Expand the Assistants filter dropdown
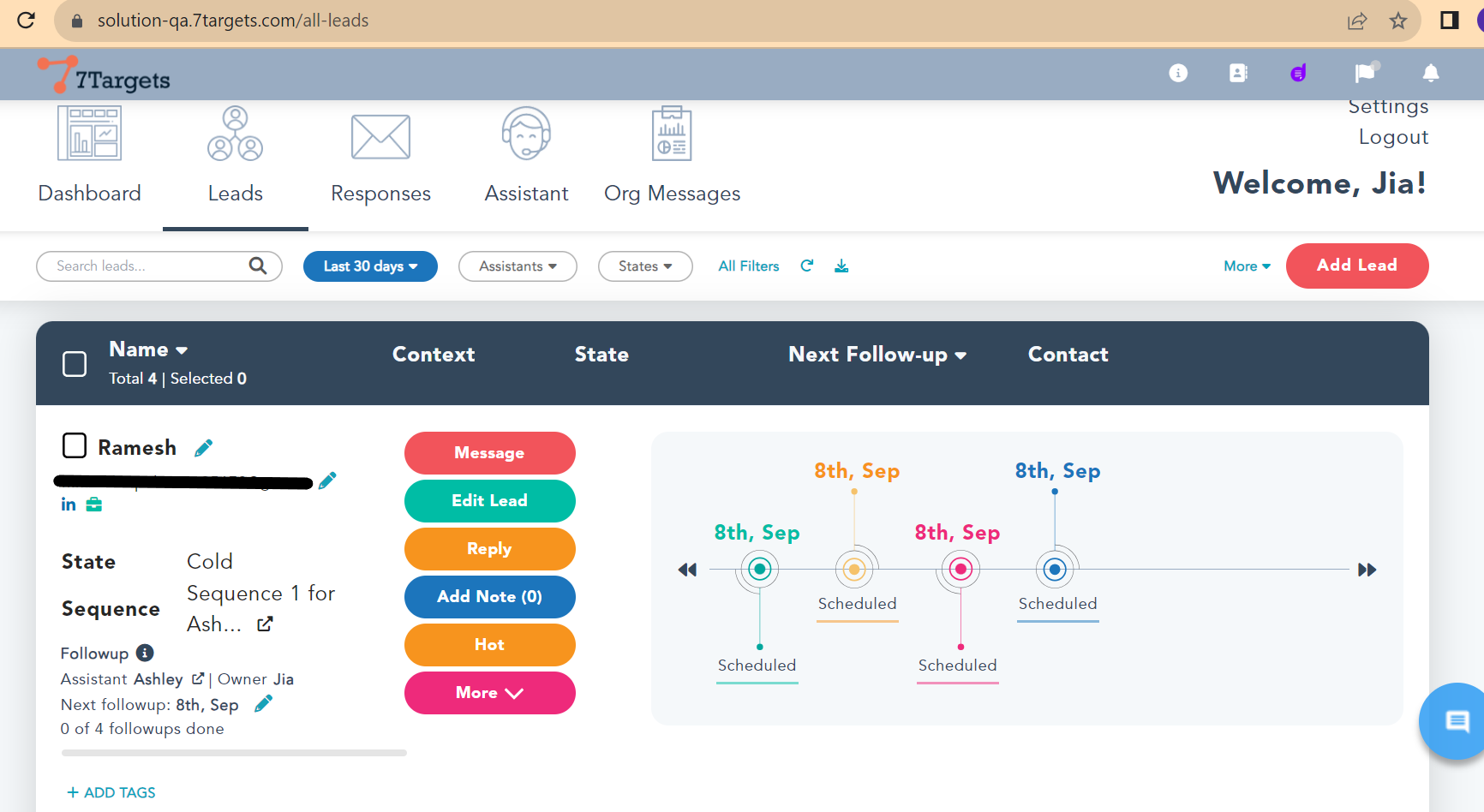This screenshot has width=1484, height=812. tap(518, 266)
